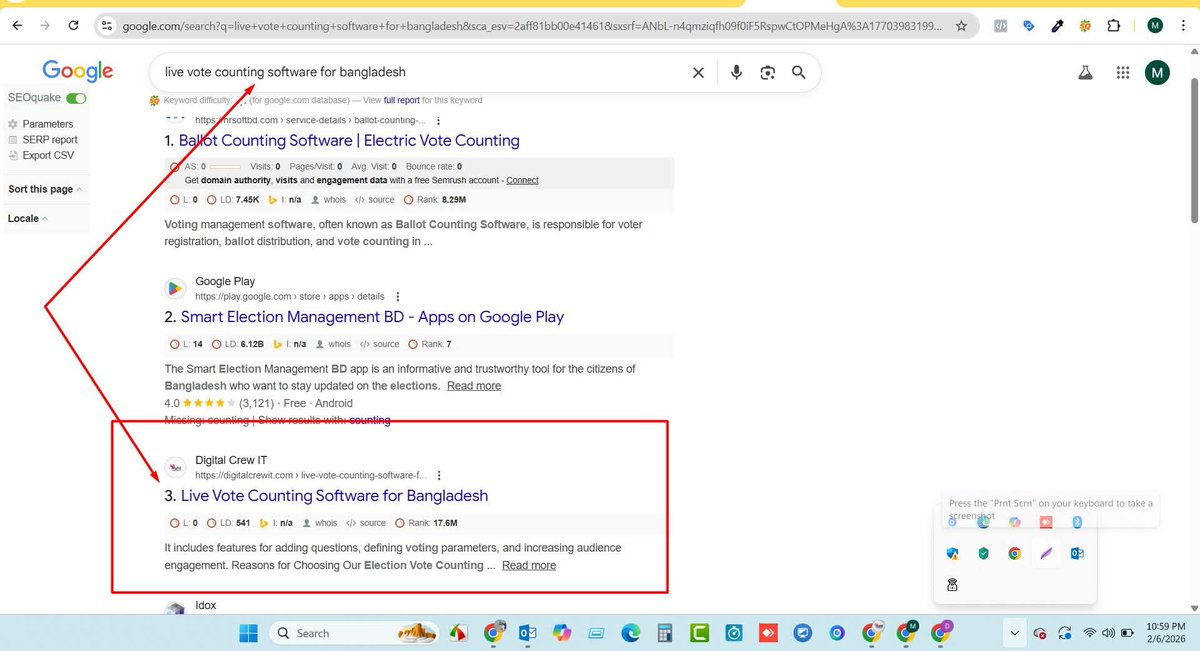
Task: Open Google account avatar on page
Action: pyautogui.click(x=1157, y=72)
